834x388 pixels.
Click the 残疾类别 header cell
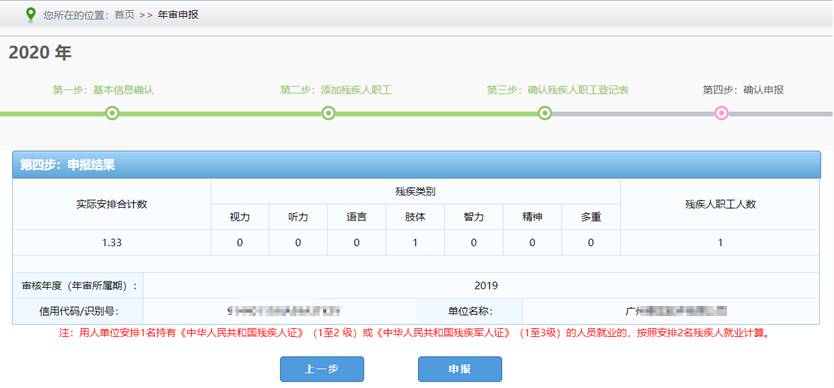click(415, 192)
